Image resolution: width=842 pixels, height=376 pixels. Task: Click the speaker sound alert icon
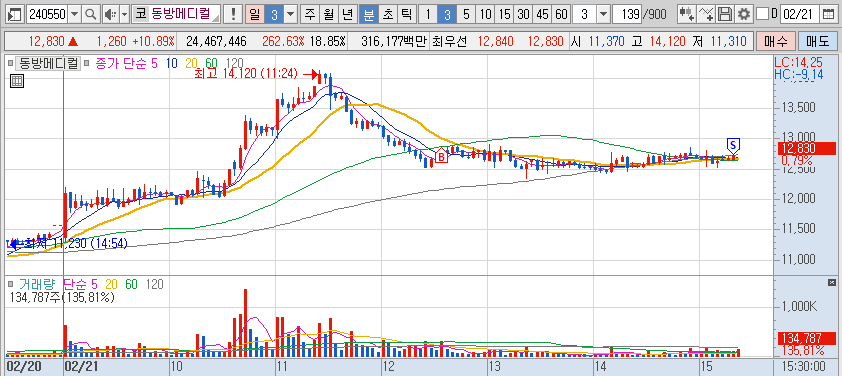click(x=110, y=15)
